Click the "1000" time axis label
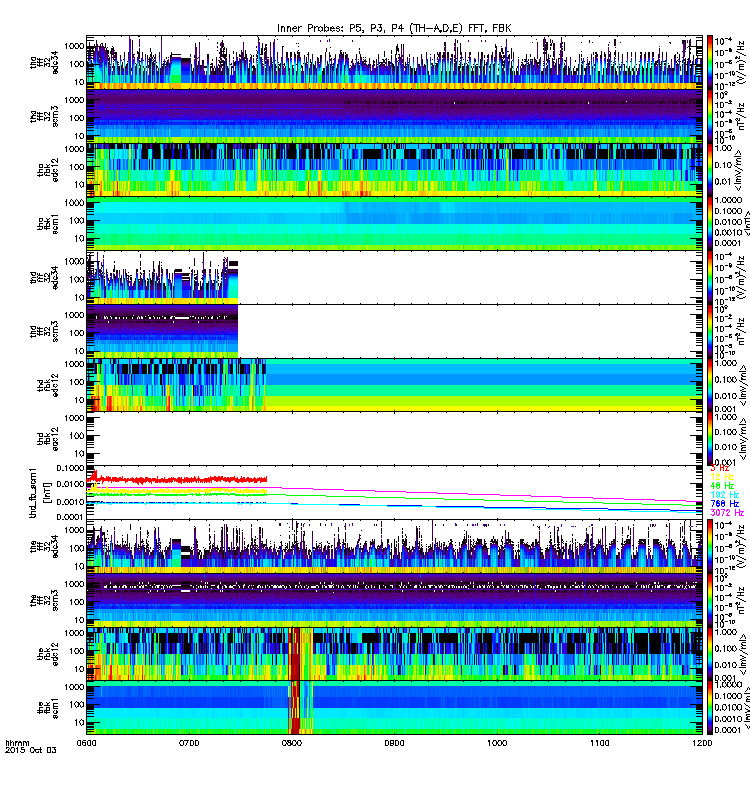This screenshot has height=800, width=750. click(497, 743)
